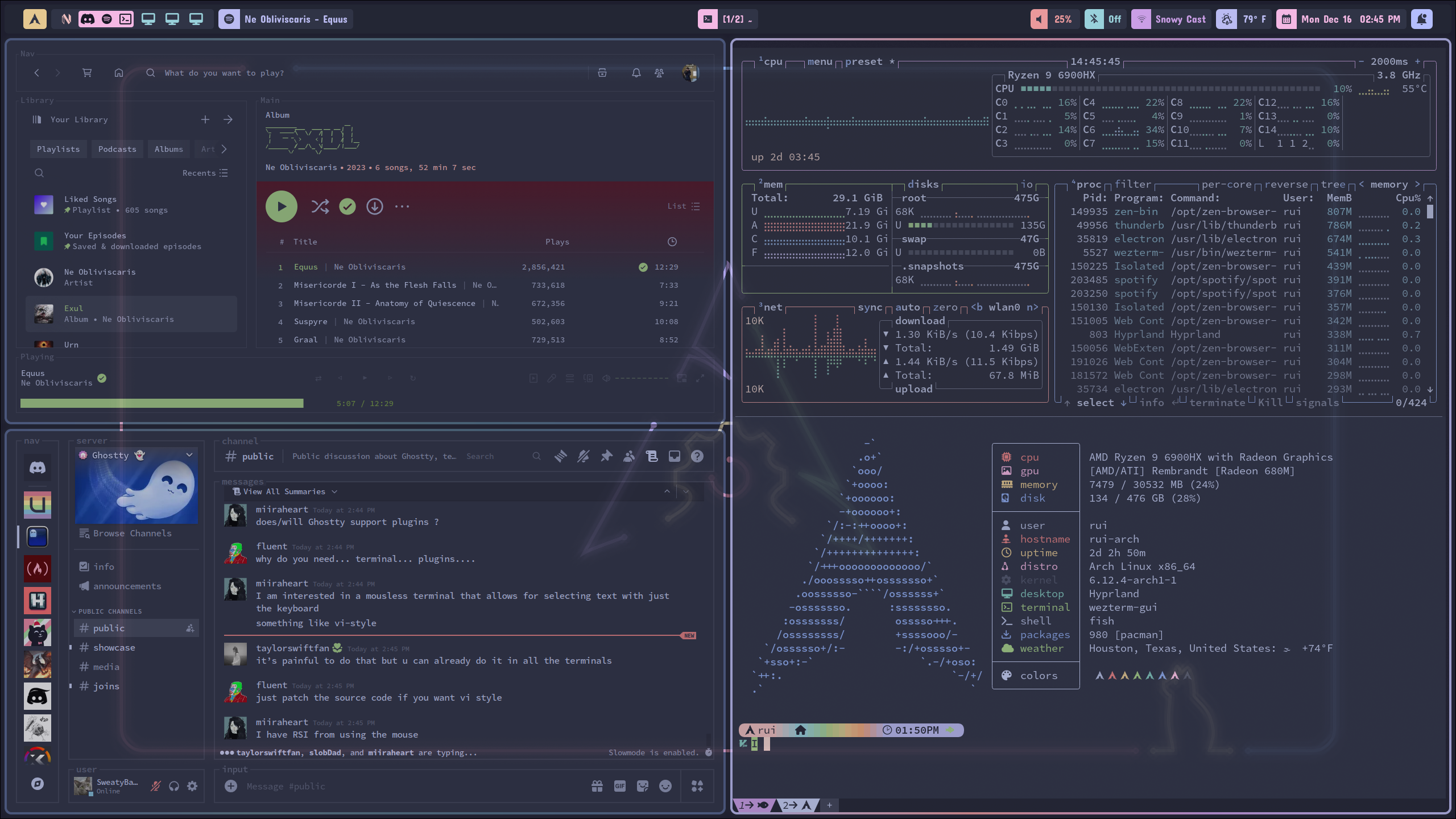This screenshot has width=1456, height=819.
Task: Open Spotify friend activity icon
Action: coord(659,73)
